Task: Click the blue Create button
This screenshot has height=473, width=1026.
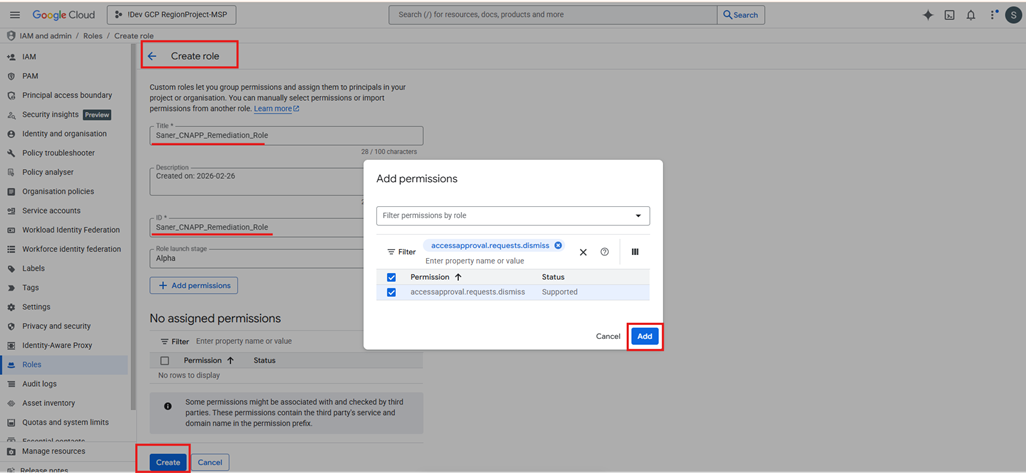Action: [x=168, y=462]
